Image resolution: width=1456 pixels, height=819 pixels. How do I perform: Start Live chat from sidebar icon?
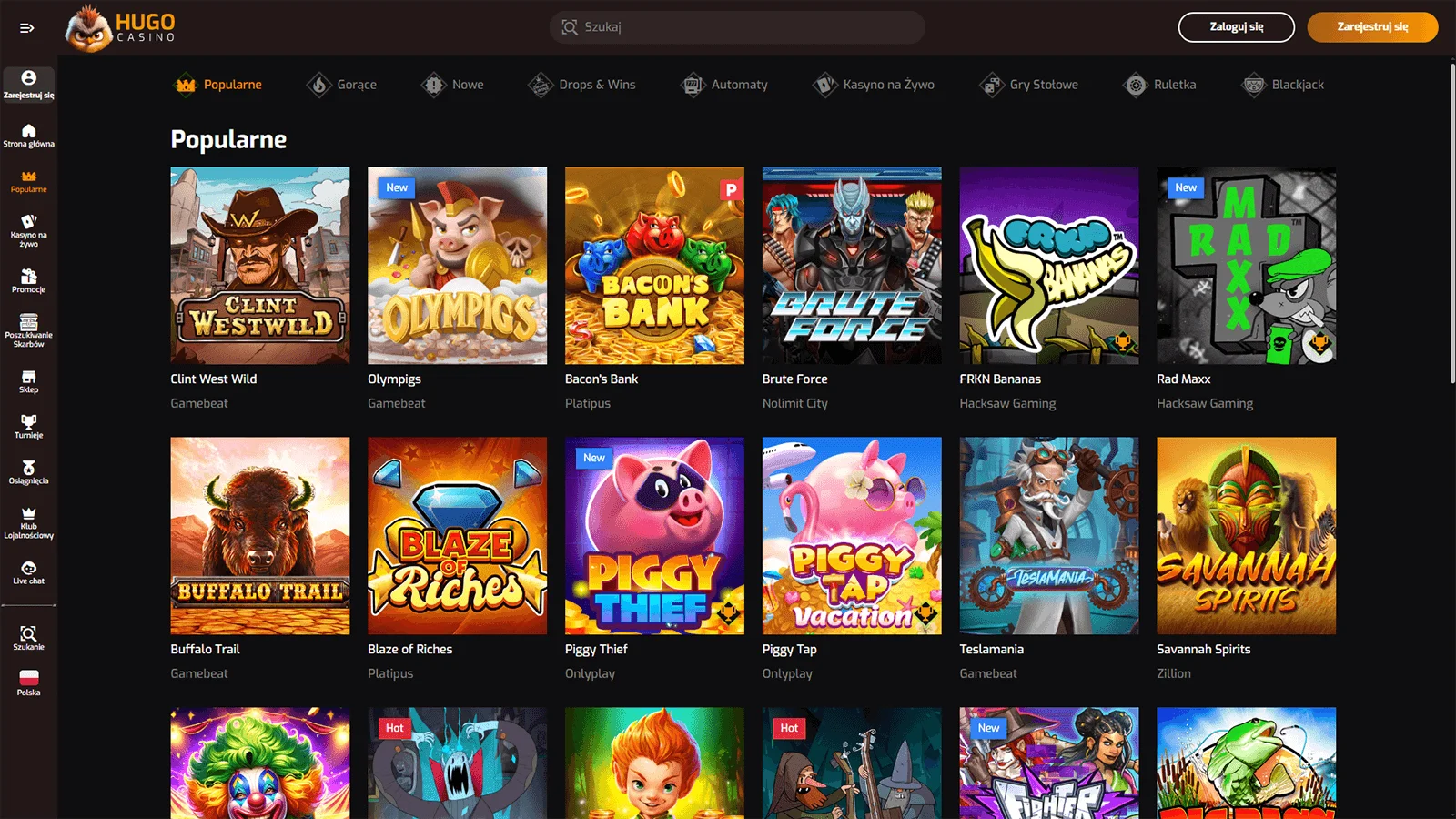pyautogui.click(x=28, y=568)
